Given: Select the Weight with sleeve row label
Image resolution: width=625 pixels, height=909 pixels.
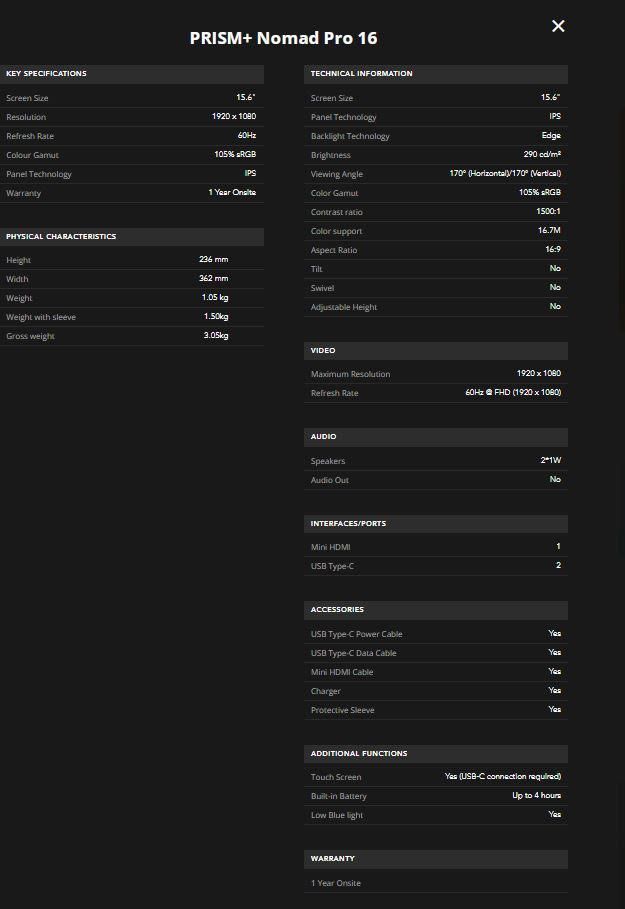Looking at the screenshot, I should (x=41, y=317).
